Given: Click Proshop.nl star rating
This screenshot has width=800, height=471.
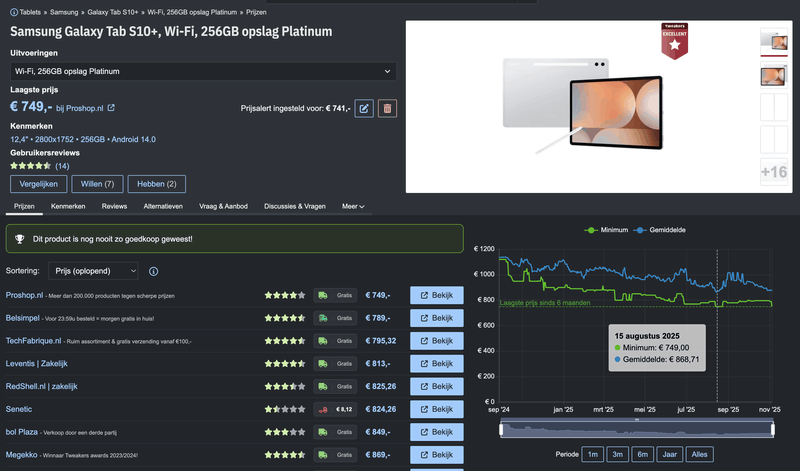Looking at the screenshot, I should pos(285,295).
